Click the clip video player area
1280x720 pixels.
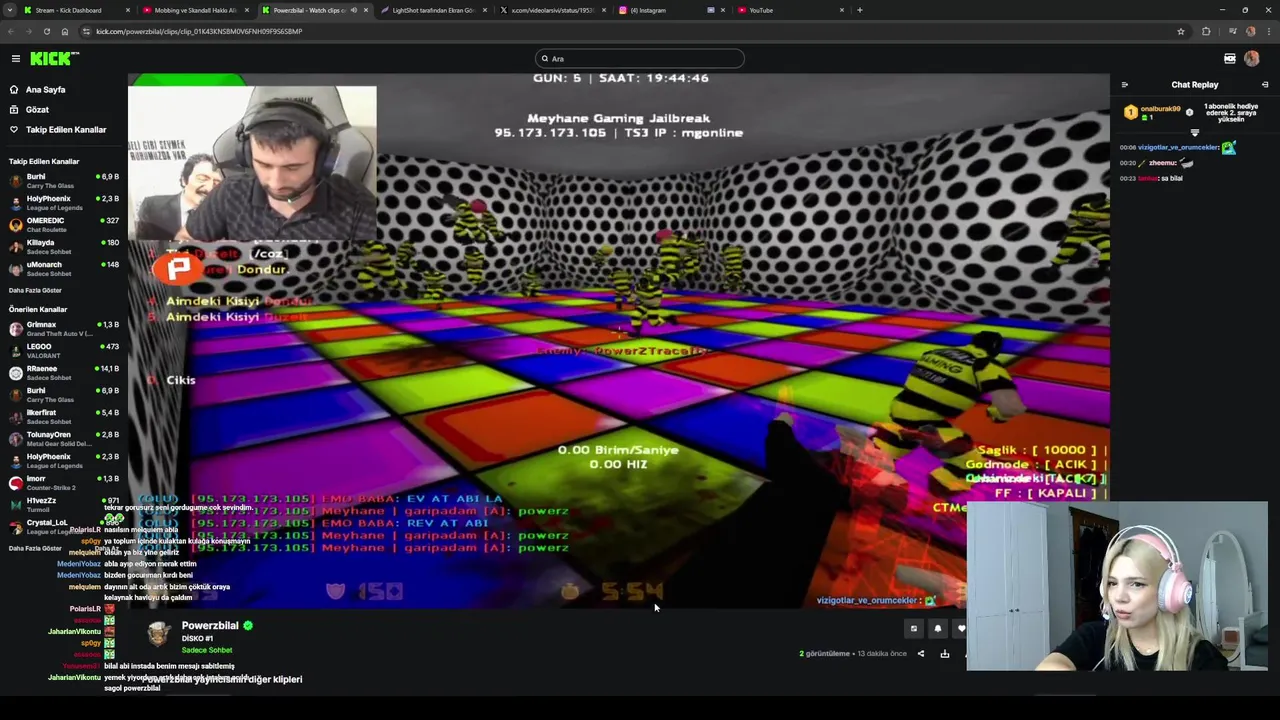pos(618,340)
